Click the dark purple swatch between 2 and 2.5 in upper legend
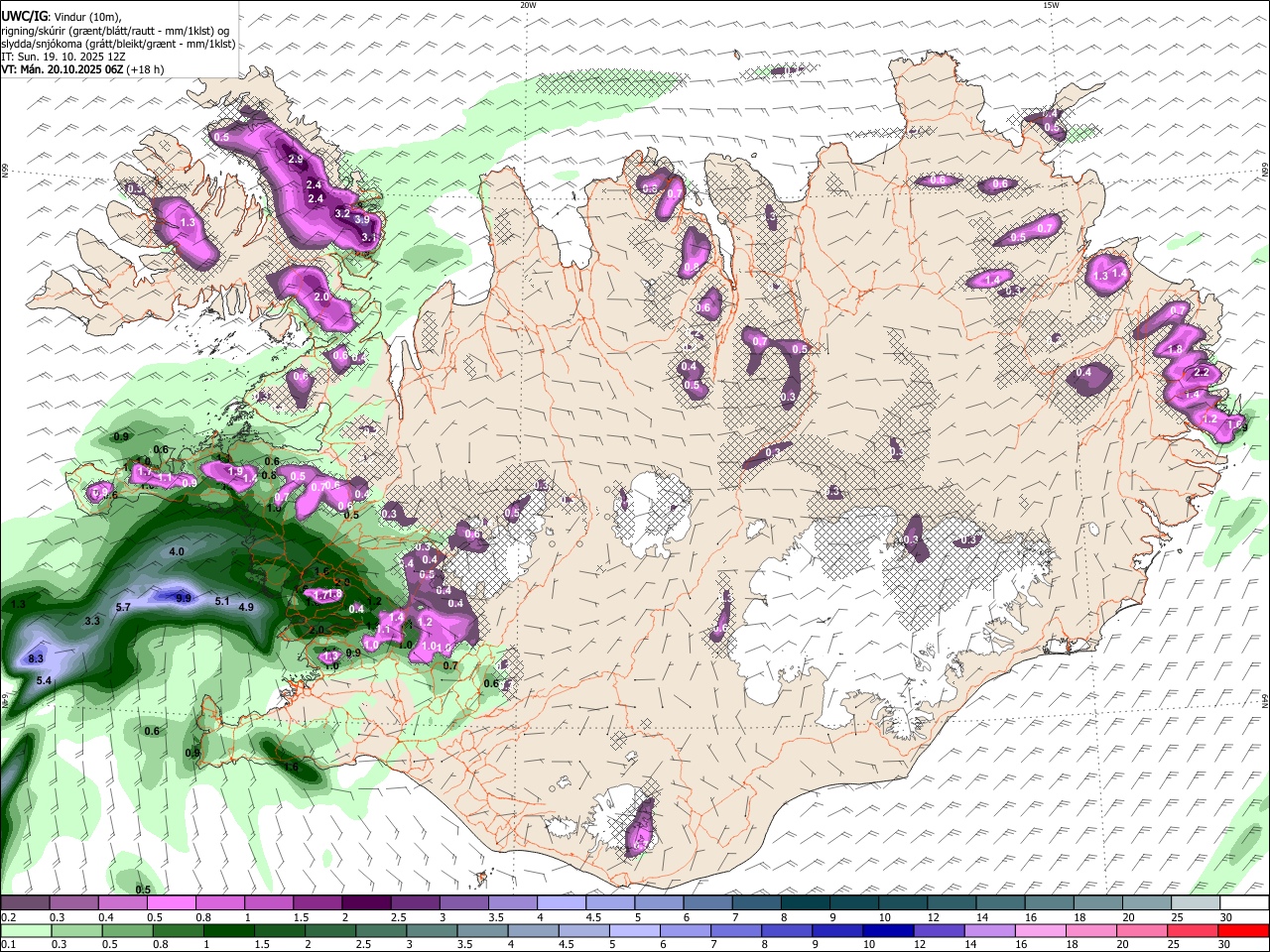 pyautogui.click(x=366, y=903)
